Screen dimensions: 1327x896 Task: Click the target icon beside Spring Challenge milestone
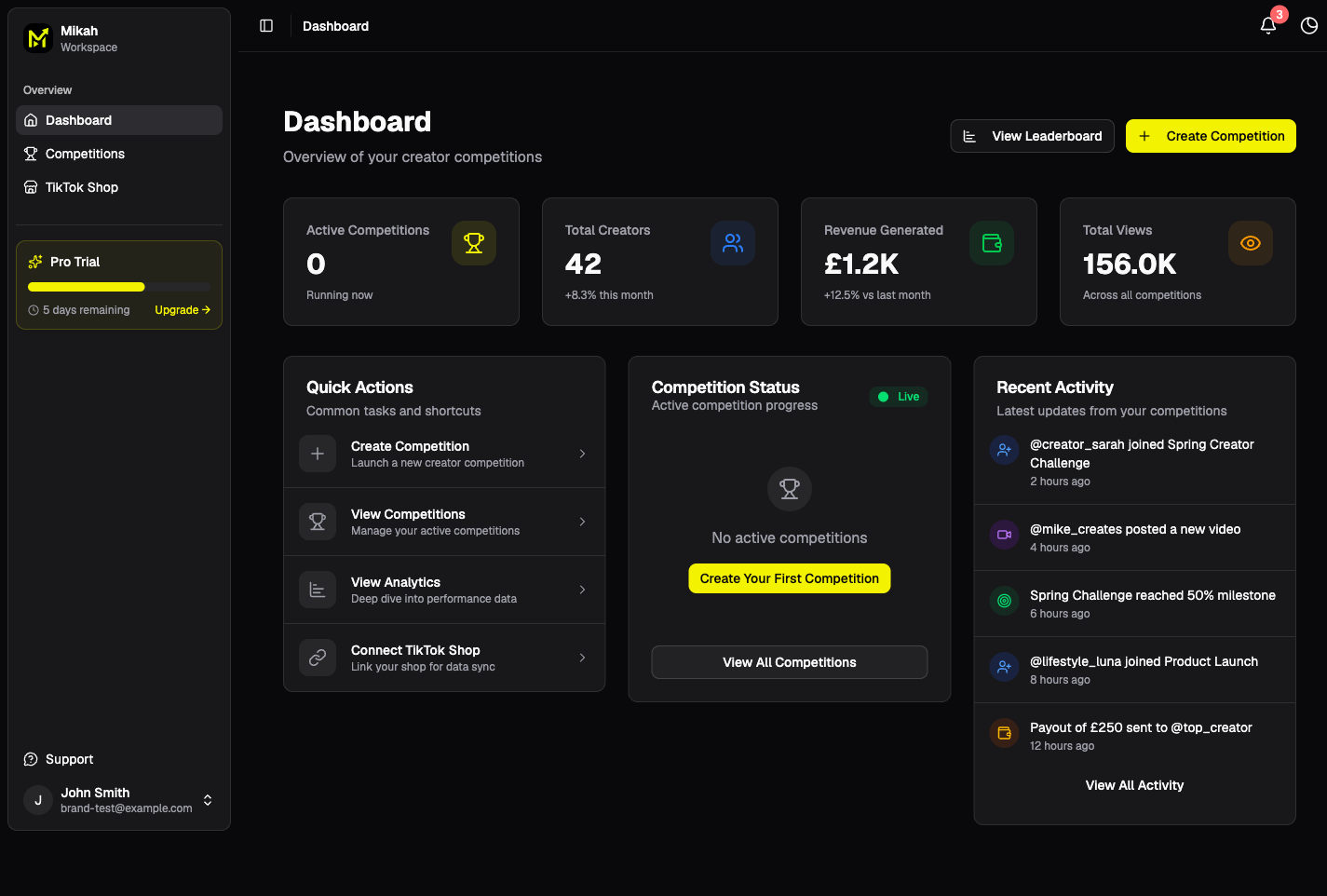[x=1004, y=601]
